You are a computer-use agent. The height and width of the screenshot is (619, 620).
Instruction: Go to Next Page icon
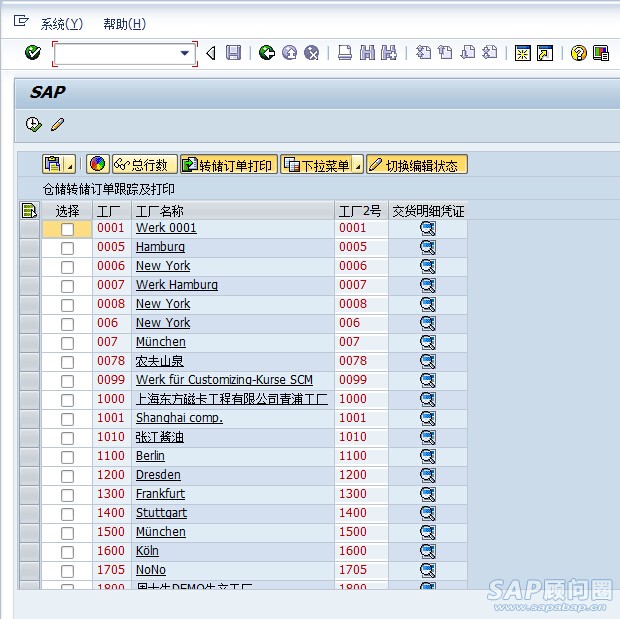point(468,53)
